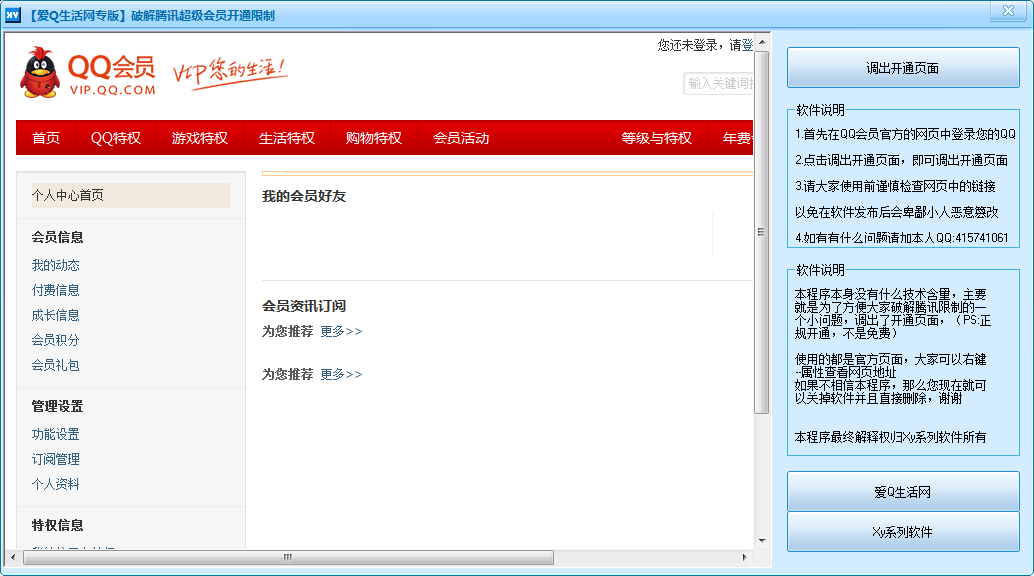Click the 会员信息 section heading
Screen dimensions: 1034x576
(x=57, y=238)
